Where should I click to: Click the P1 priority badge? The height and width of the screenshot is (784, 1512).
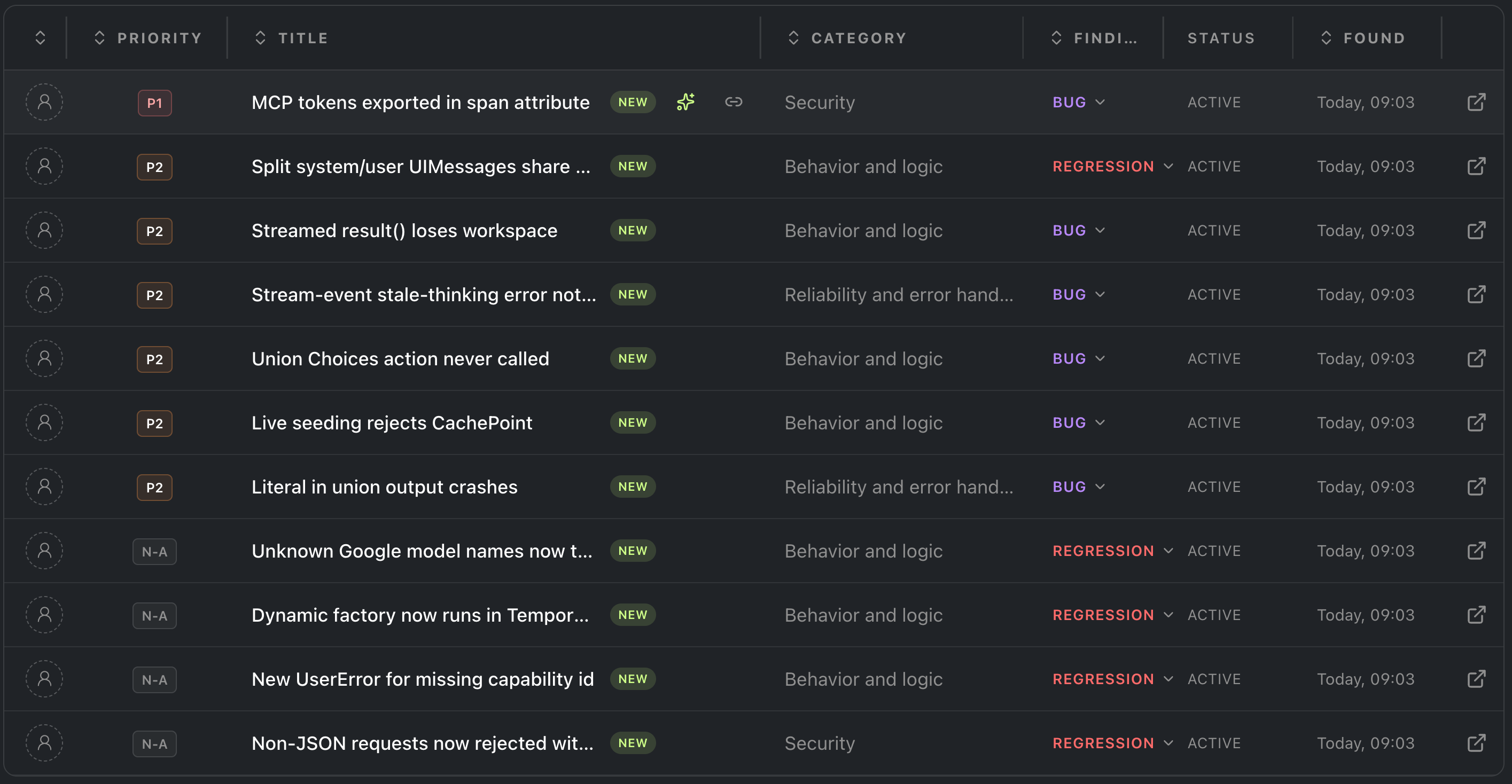[154, 103]
